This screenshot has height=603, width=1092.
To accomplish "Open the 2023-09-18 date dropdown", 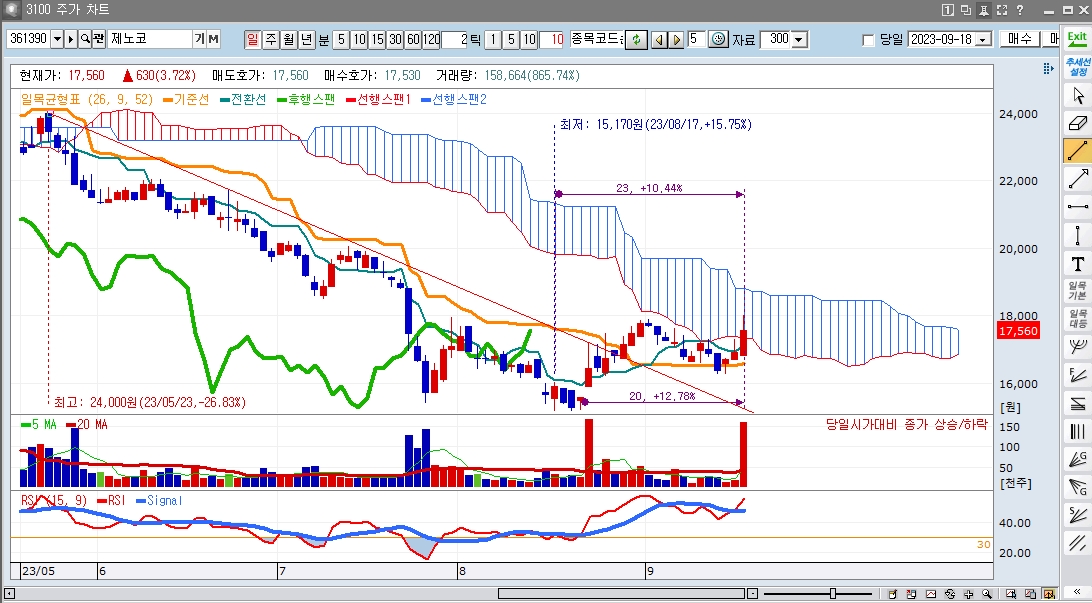I will point(983,40).
